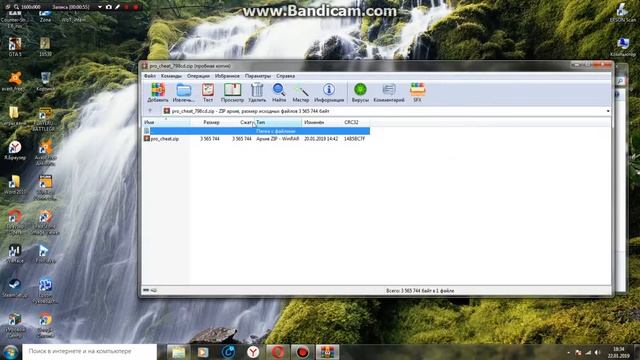Open the Операции menu
Viewport: 640px width, 360px height.
[198, 76]
